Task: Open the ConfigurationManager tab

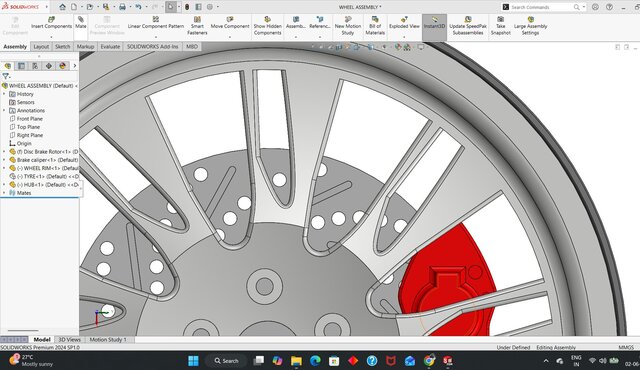Action: (35, 66)
